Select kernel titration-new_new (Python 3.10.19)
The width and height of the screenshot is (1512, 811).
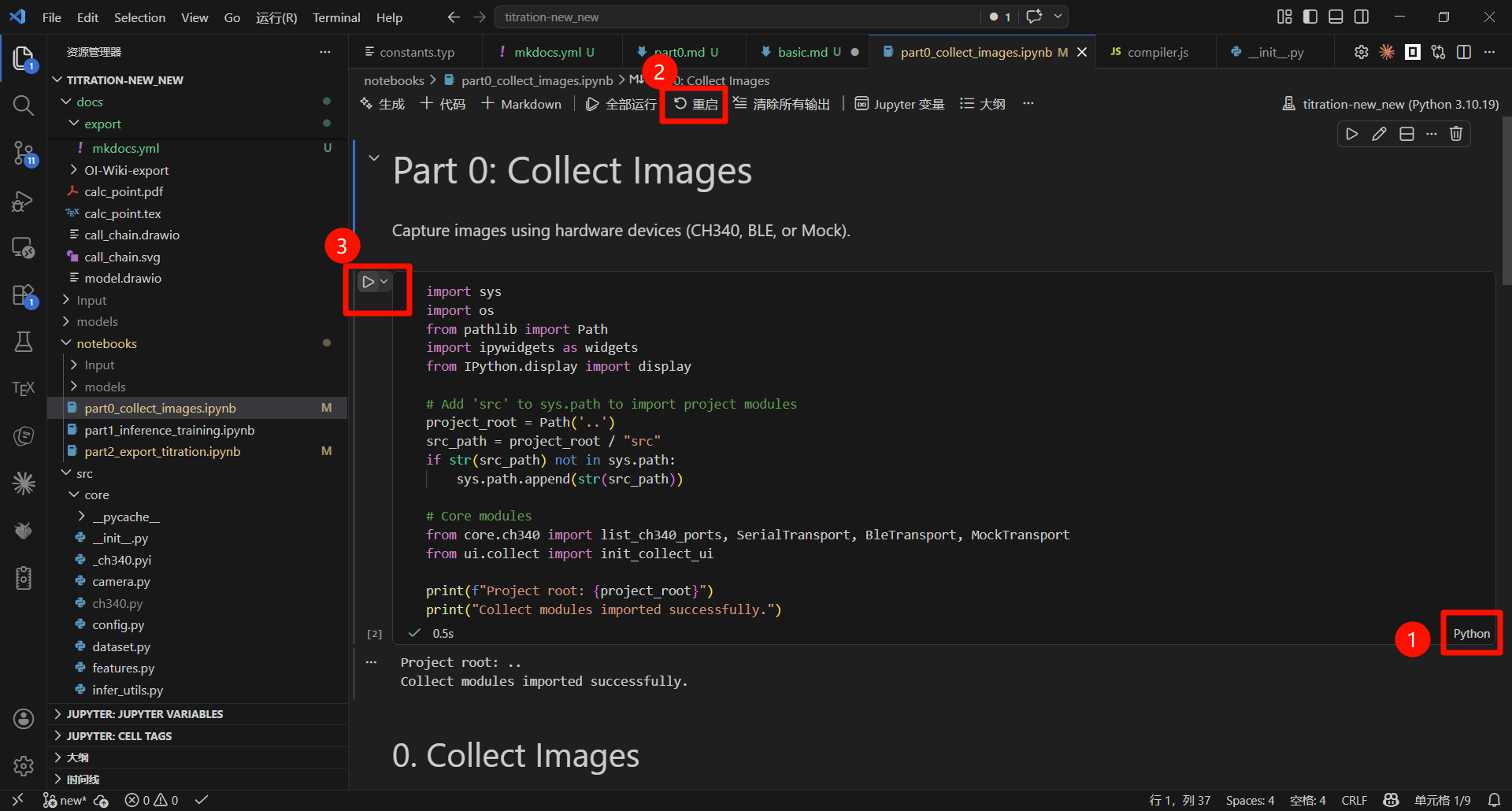[x=1391, y=104]
